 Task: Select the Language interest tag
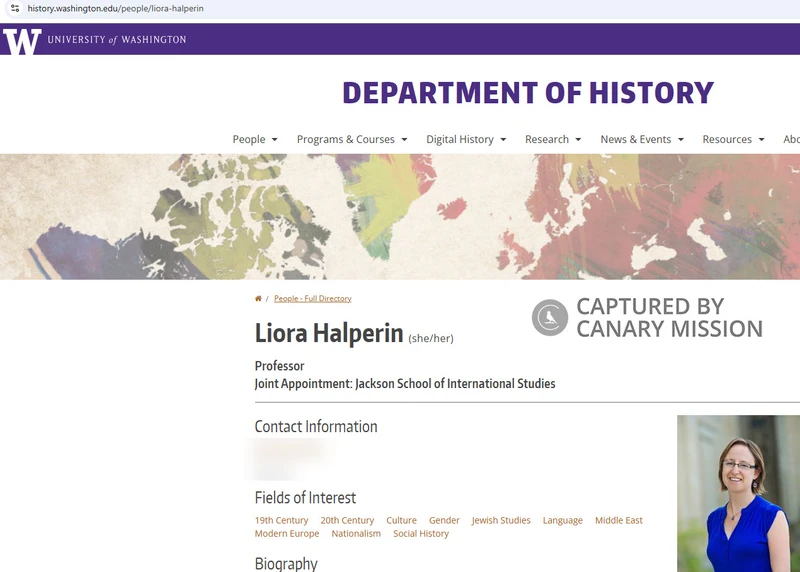click(562, 520)
